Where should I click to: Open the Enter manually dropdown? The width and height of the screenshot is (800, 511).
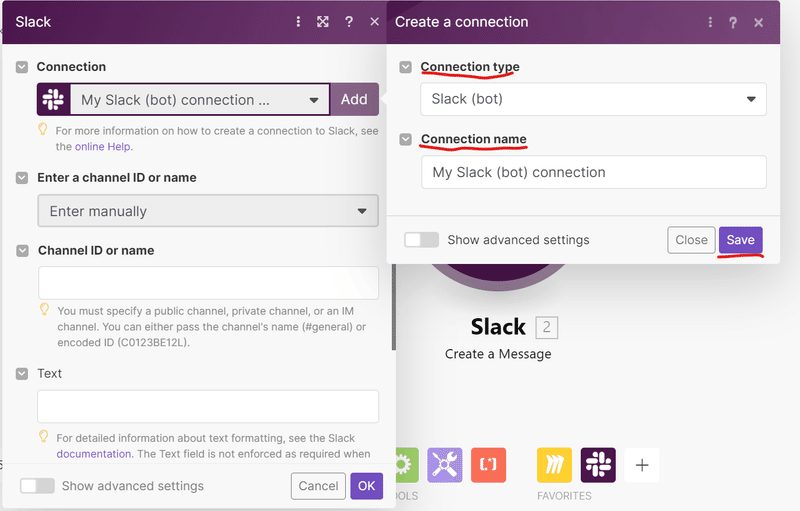pyautogui.click(x=208, y=211)
